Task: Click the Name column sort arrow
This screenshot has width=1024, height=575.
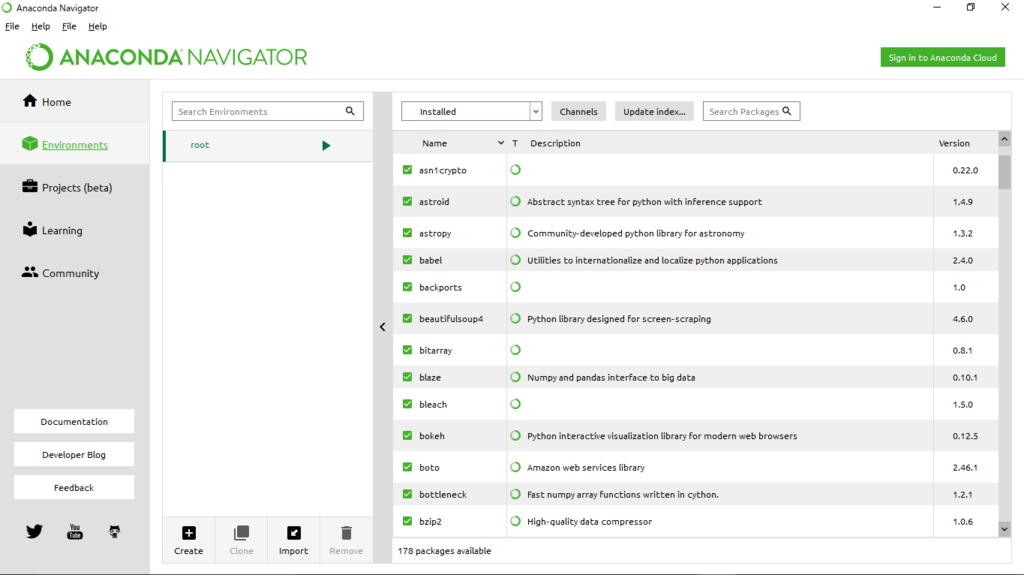Action: [x=501, y=143]
